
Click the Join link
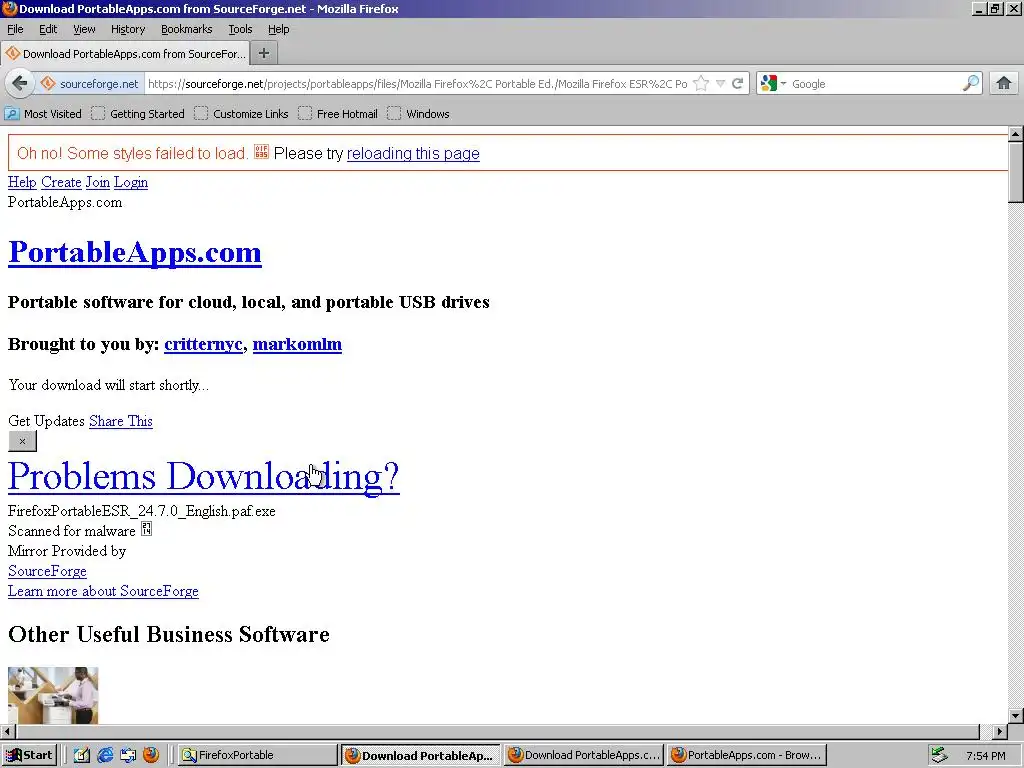tap(97, 182)
